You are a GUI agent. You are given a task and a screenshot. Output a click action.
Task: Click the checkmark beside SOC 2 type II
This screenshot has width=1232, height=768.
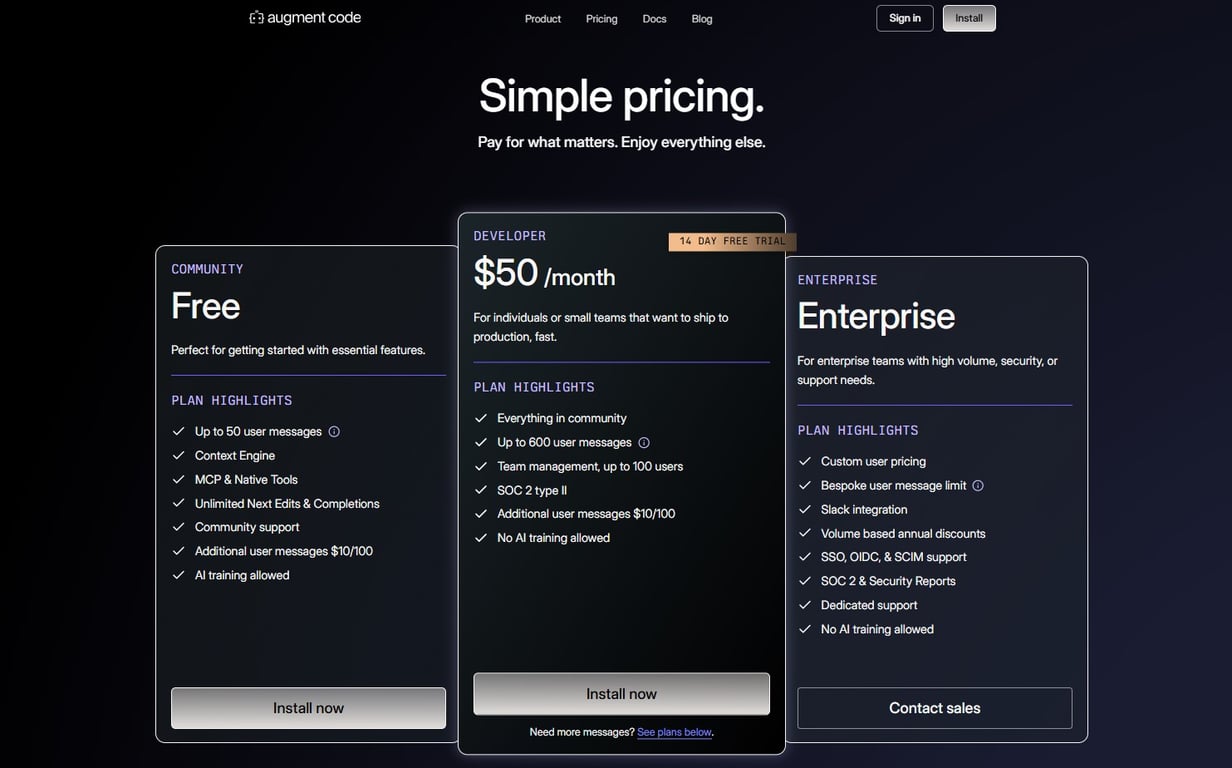[x=481, y=490]
